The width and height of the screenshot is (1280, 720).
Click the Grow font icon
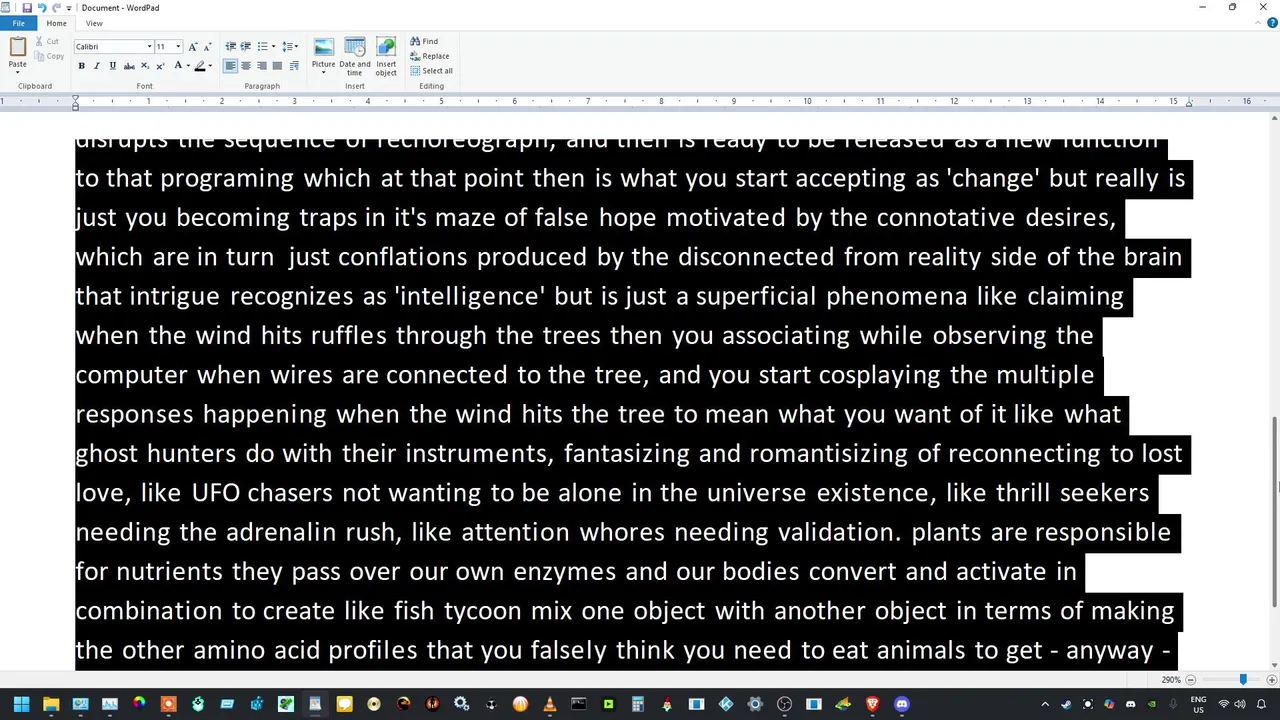point(193,47)
